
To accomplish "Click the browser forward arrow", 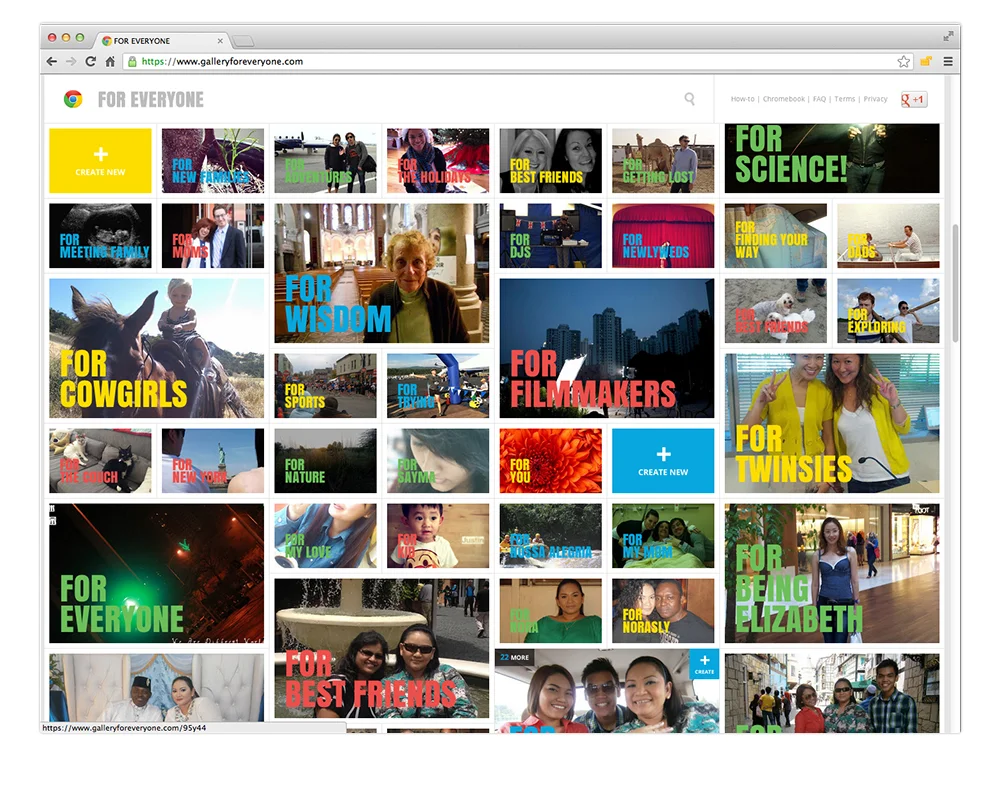I will pyautogui.click(x=71, y=62).
